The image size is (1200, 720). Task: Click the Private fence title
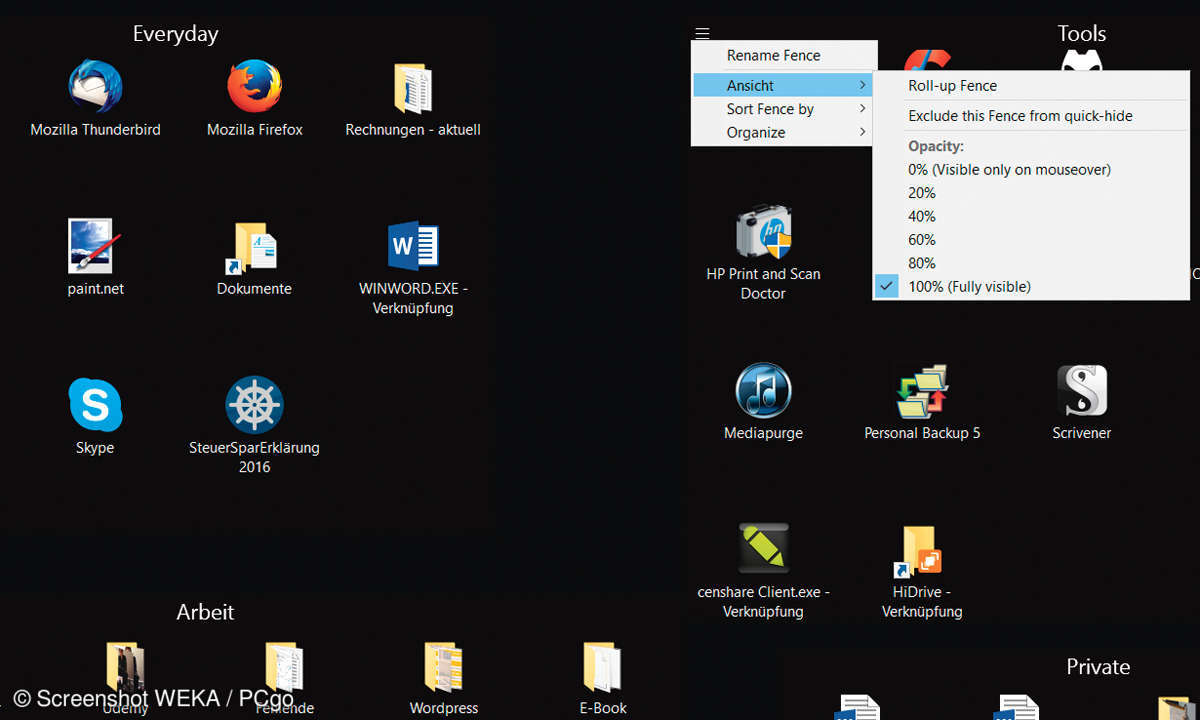point(1098,667)
